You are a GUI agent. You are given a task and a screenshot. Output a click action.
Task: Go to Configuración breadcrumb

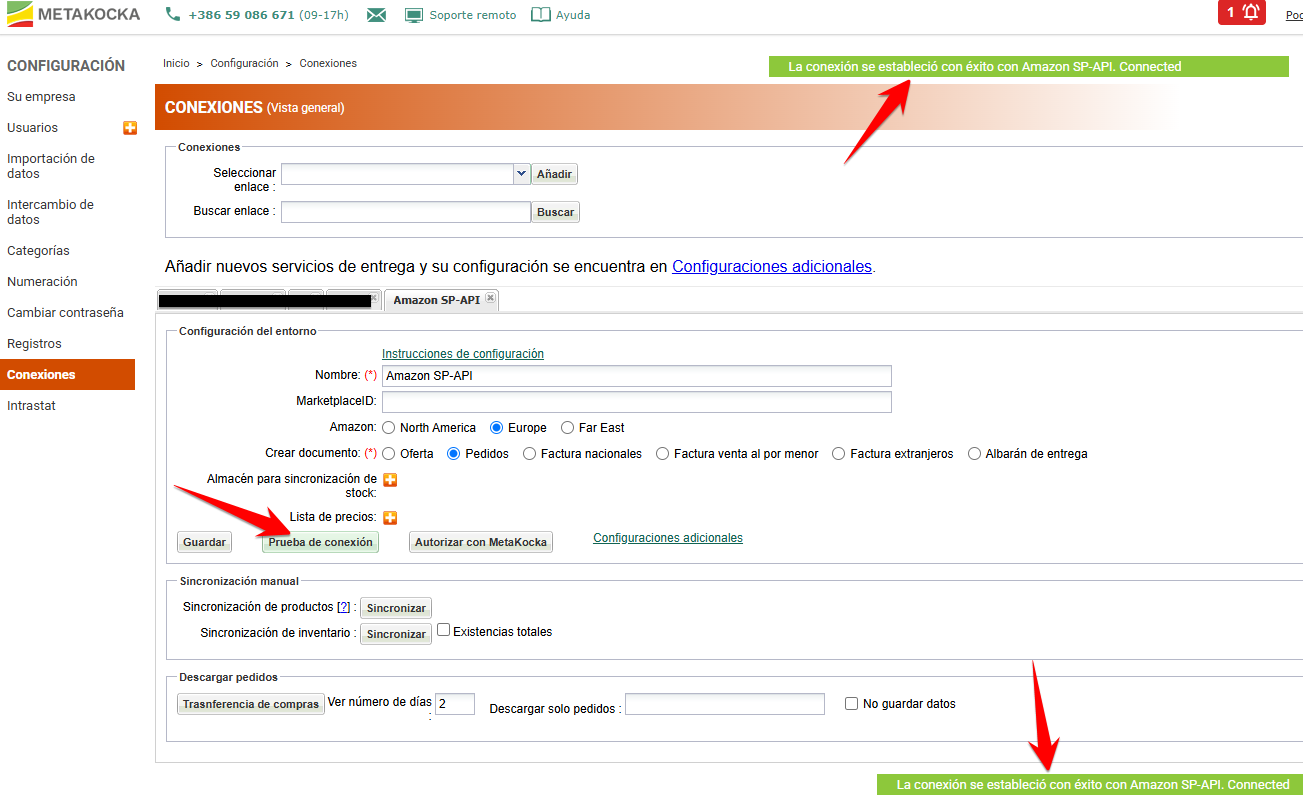click(244, 63)
